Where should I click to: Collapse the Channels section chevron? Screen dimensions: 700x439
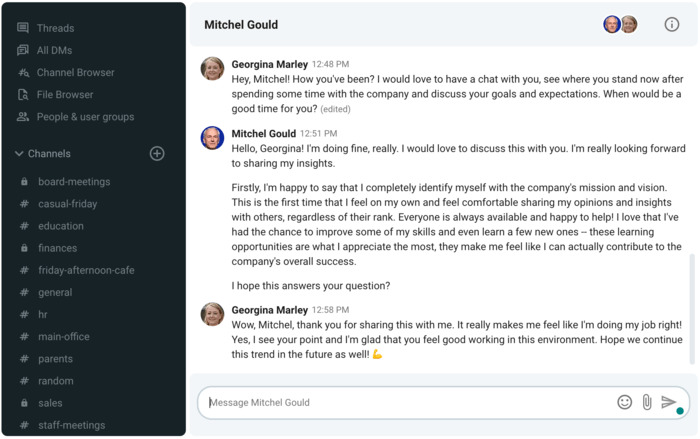tap(19, 154)
